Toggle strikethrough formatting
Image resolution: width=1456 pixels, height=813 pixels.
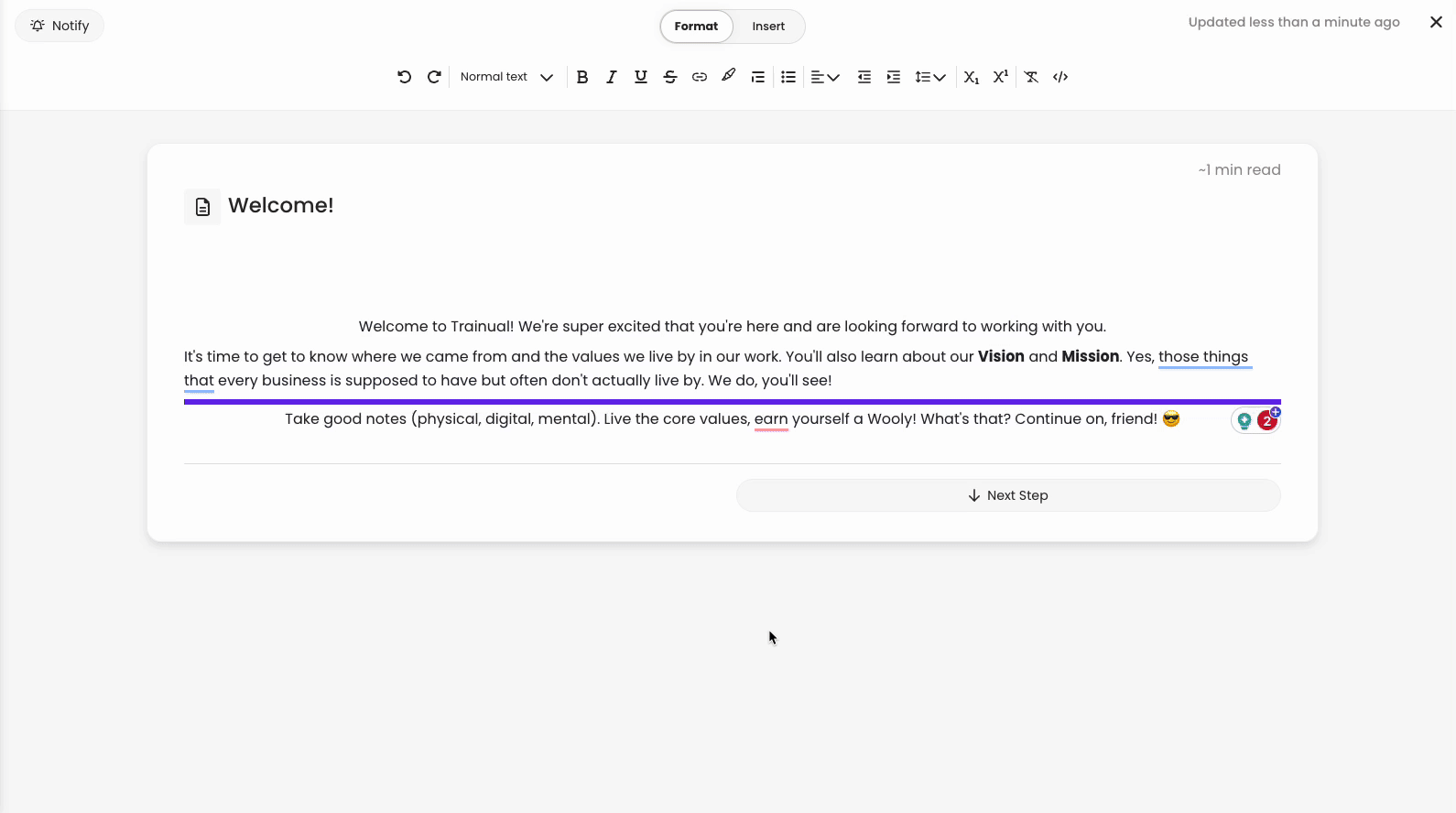coord(670,77)
